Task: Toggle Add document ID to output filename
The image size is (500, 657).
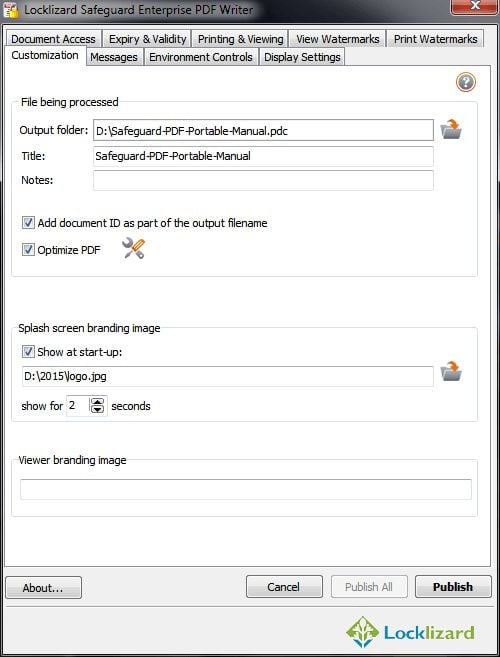Action: point(28,223)
